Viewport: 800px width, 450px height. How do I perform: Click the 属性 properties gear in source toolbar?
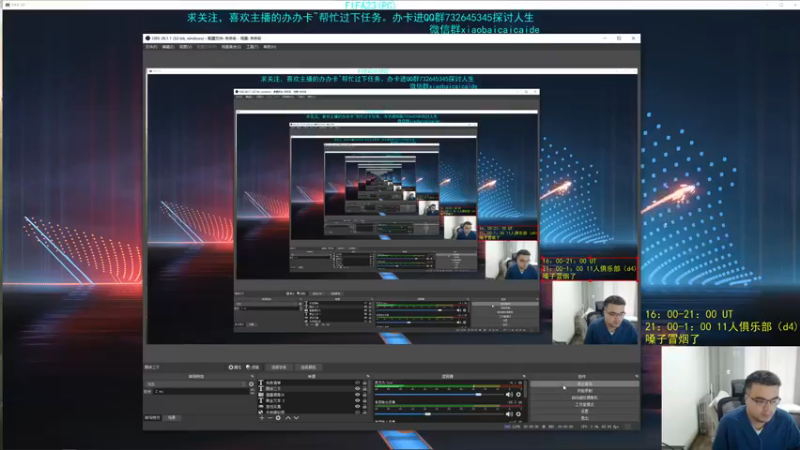point(235,367)
